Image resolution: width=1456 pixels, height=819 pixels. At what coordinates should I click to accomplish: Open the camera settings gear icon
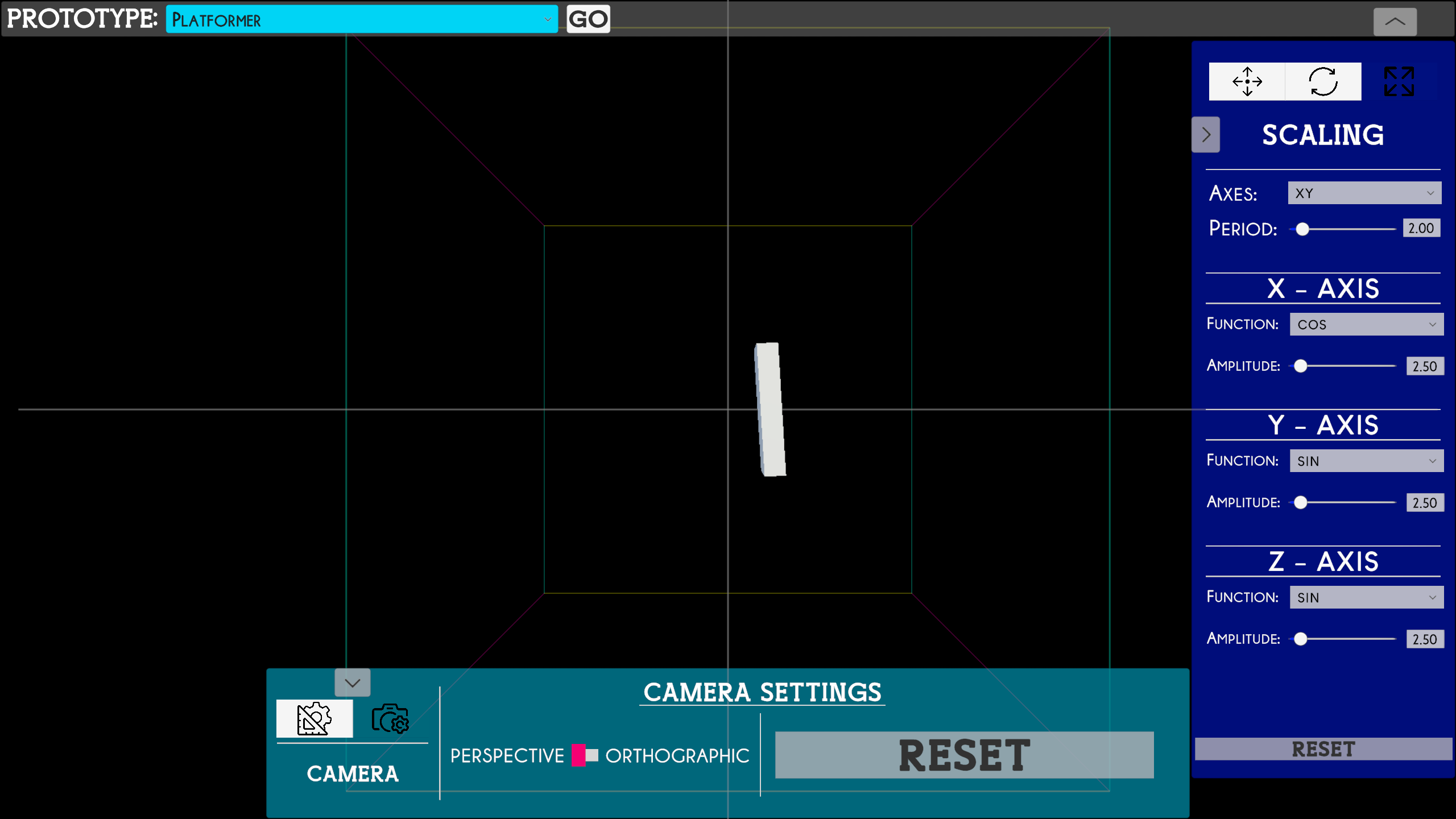click(x=390, y=719)
